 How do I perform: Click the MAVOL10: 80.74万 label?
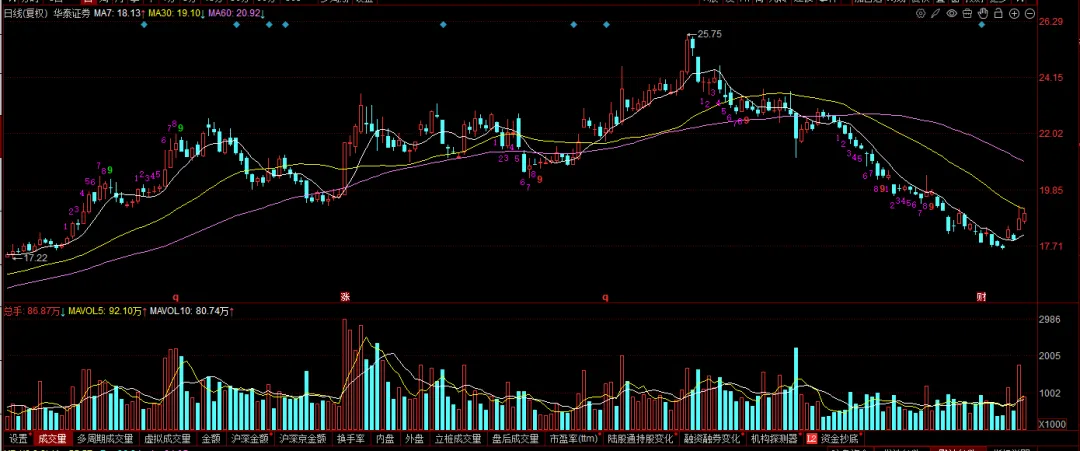[189, 312]
